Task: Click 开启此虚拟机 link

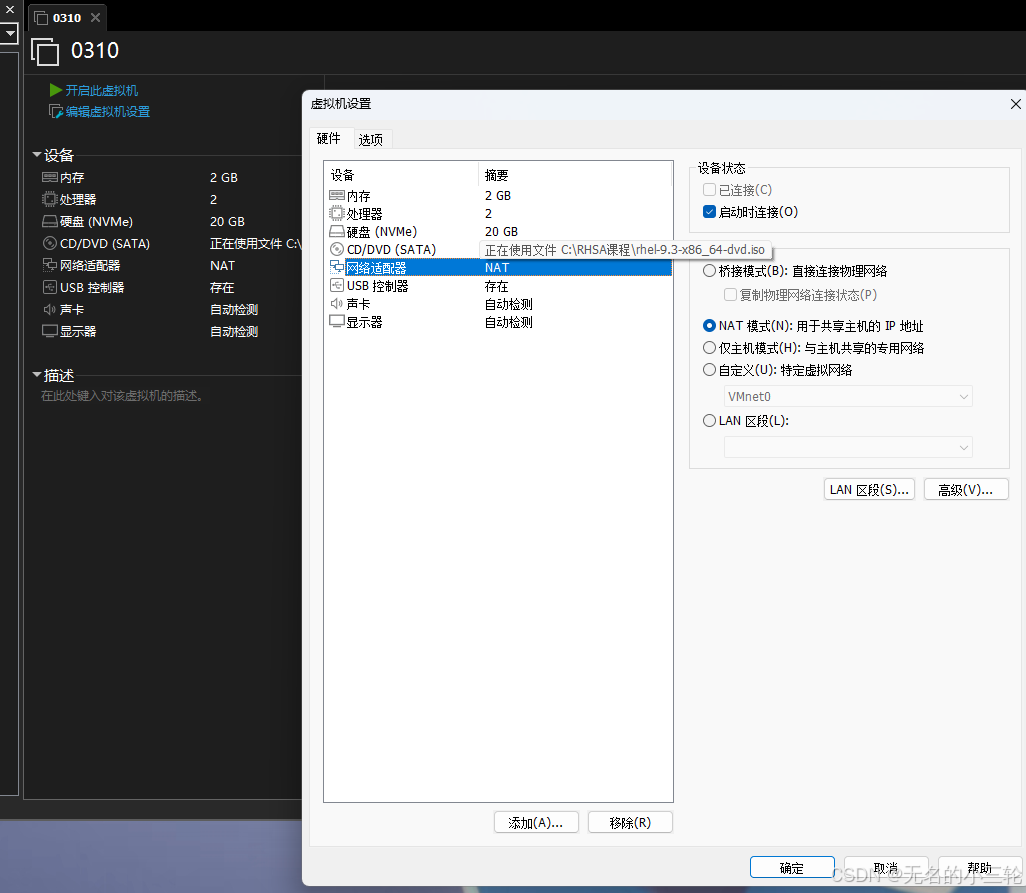Action: 101,90
